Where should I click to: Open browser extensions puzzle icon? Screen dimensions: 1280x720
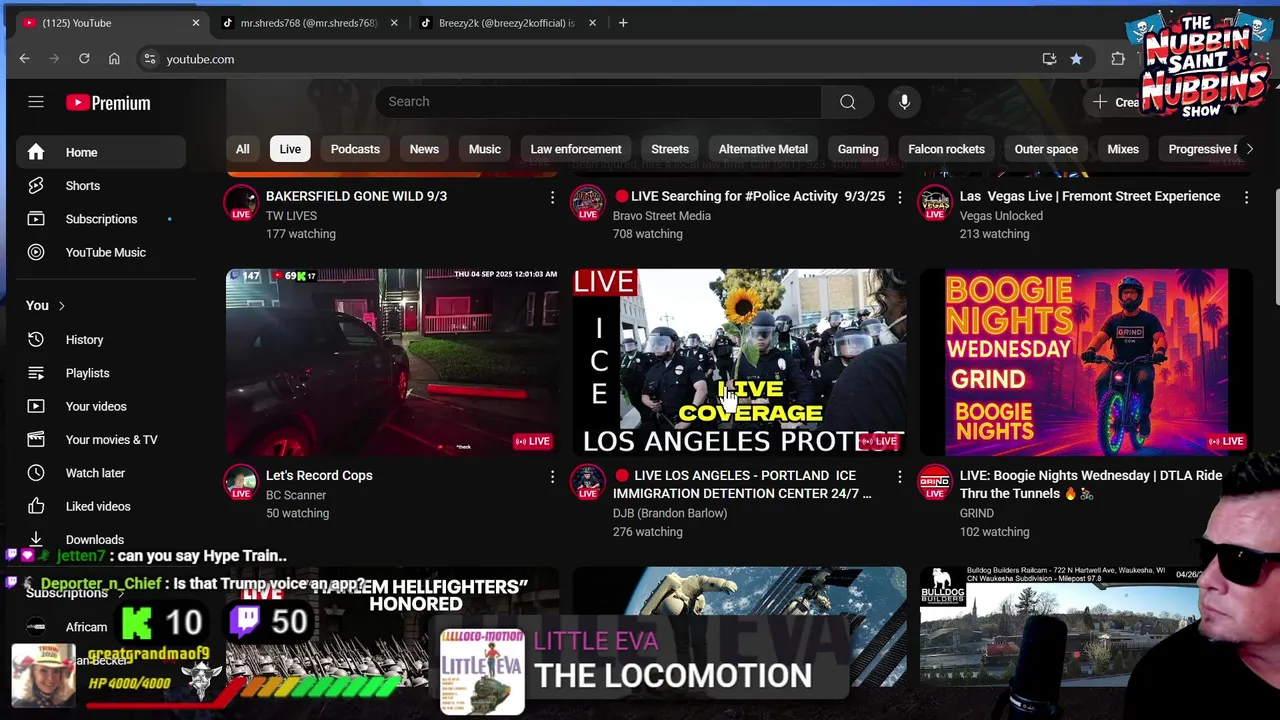1118,59
